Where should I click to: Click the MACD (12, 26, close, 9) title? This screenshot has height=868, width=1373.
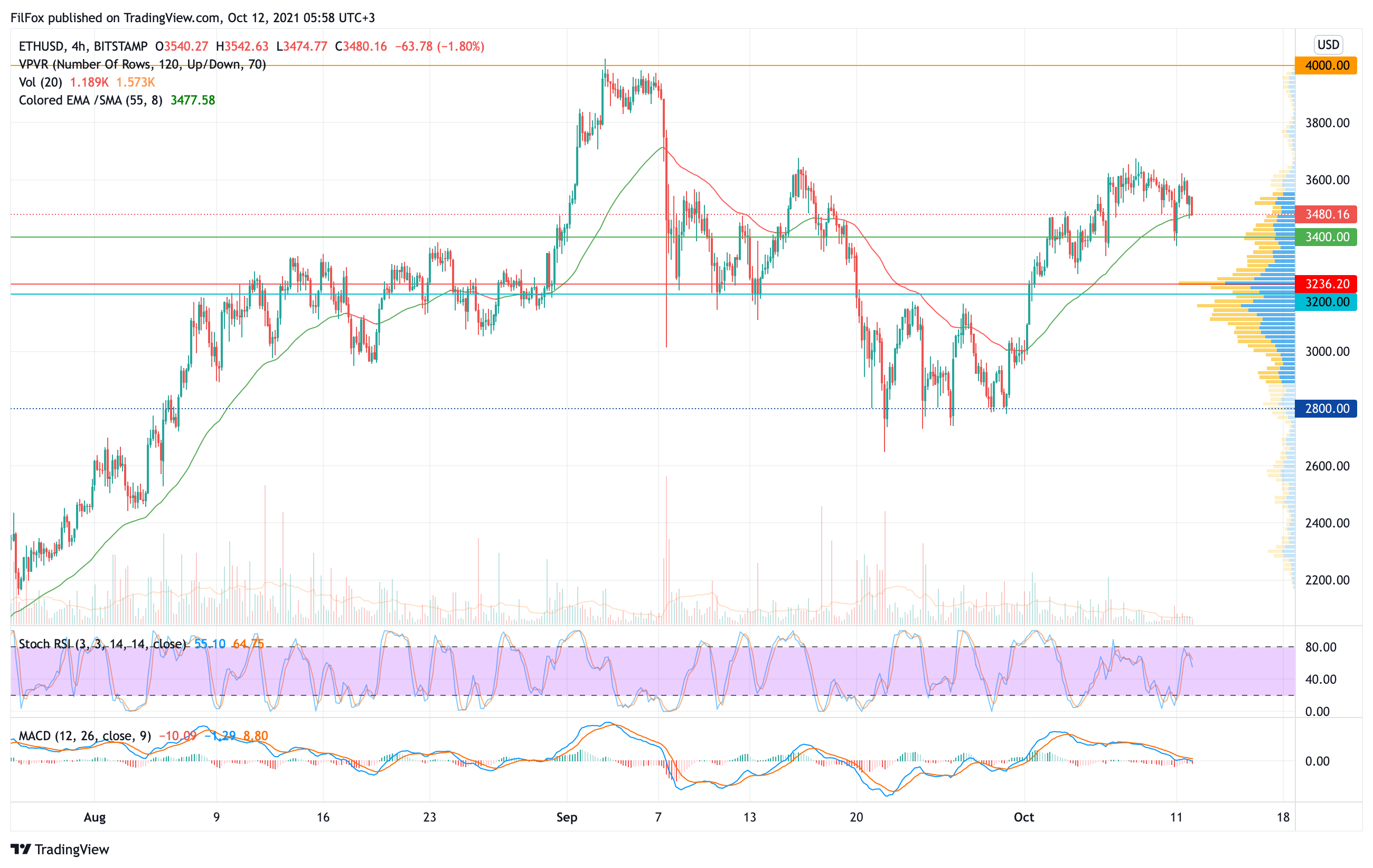click(x=84, y=736)
